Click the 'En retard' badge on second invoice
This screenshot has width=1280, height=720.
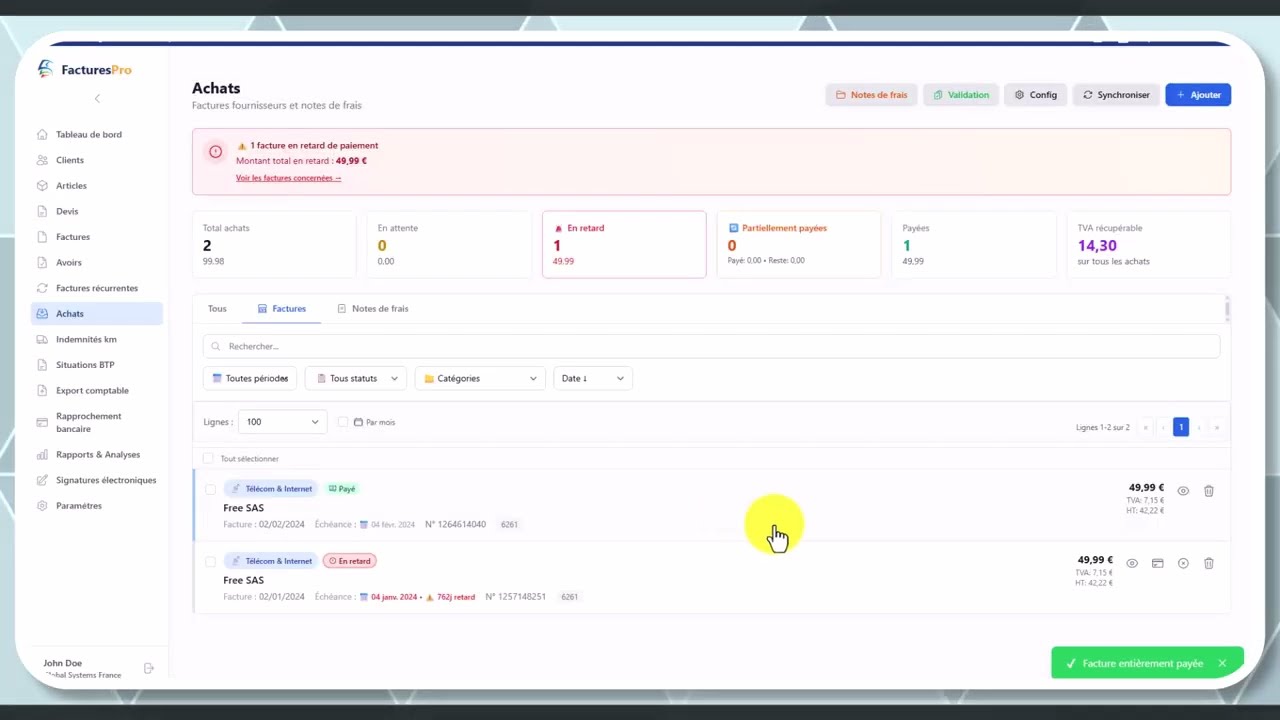tap(350, 561)
